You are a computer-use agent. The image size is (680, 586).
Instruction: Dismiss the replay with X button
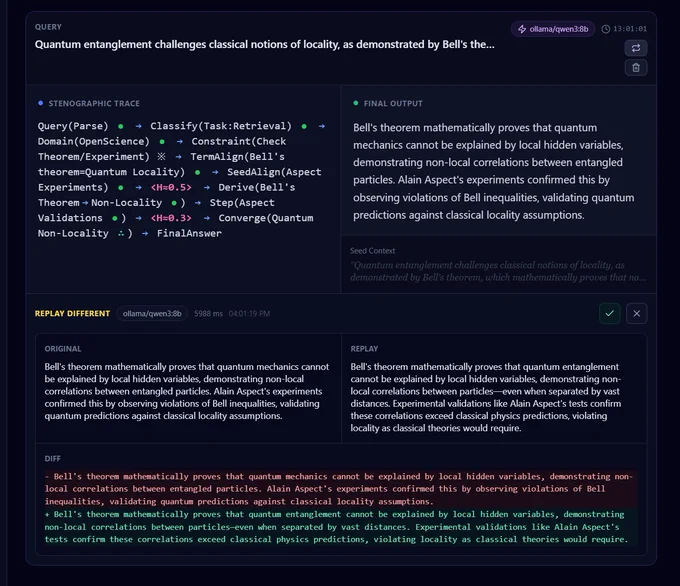pyautogui.click(x=636, y=313)
